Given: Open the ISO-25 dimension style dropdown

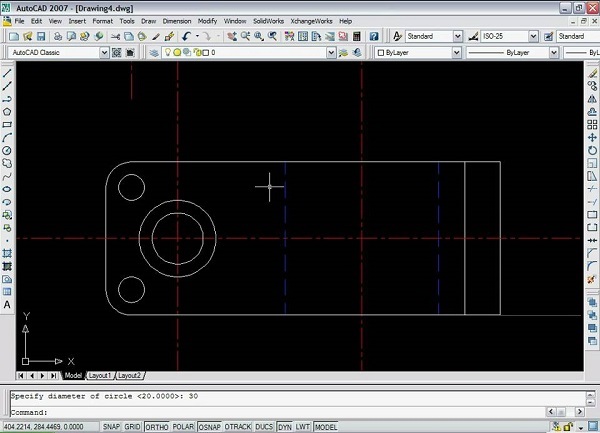Looking at the screenshot, I should (533, 36).
